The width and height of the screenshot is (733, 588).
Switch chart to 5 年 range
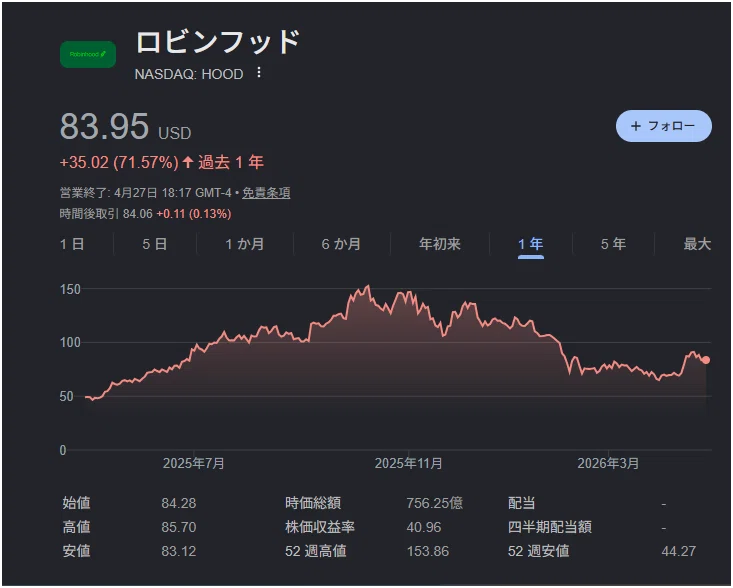613,244
